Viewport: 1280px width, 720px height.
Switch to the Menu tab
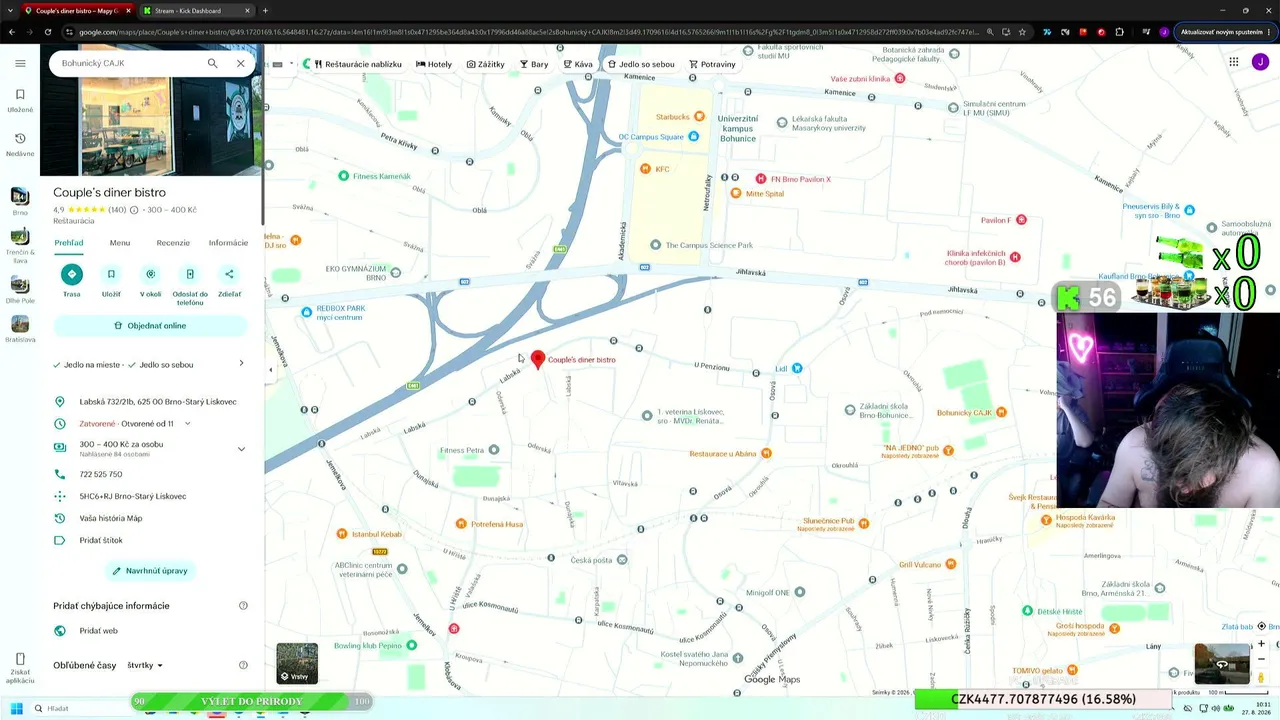coord(120,243)
